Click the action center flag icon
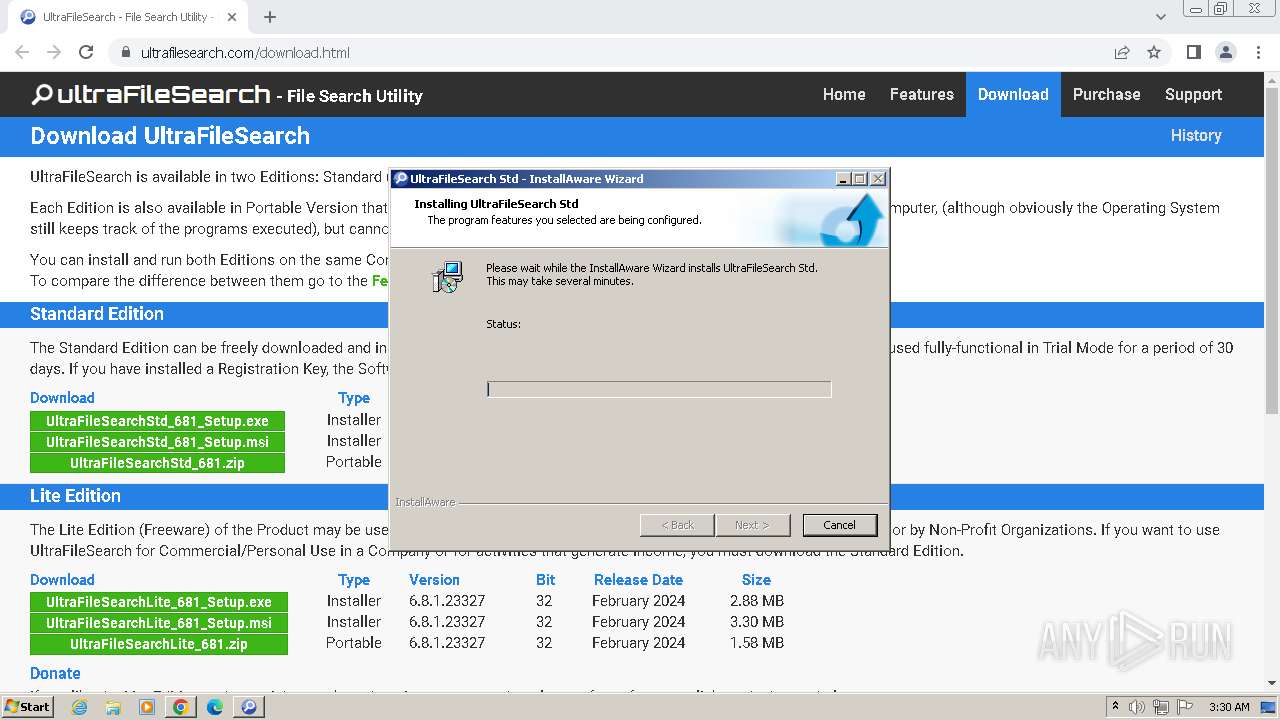The image size is (1280, 720). pos(1185,707)
